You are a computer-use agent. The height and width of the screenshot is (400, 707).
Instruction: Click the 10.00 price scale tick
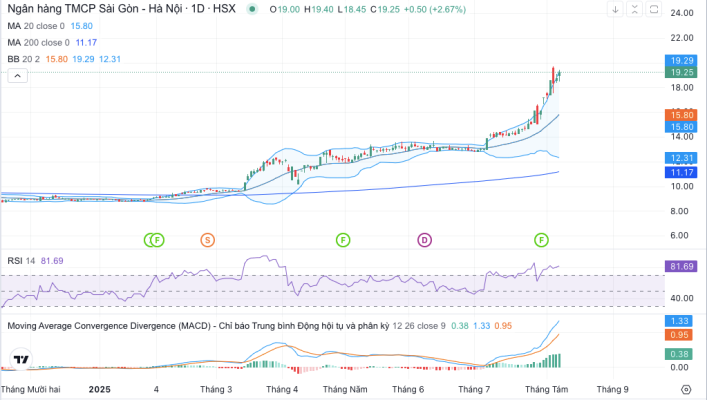[x=682, y=186]
